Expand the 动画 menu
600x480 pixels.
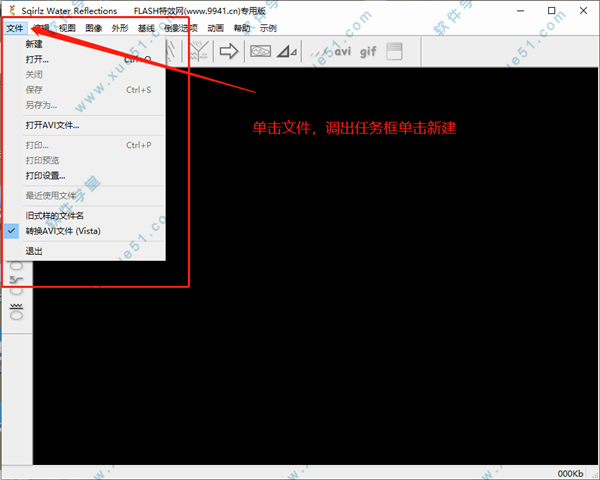coord(215,29)
